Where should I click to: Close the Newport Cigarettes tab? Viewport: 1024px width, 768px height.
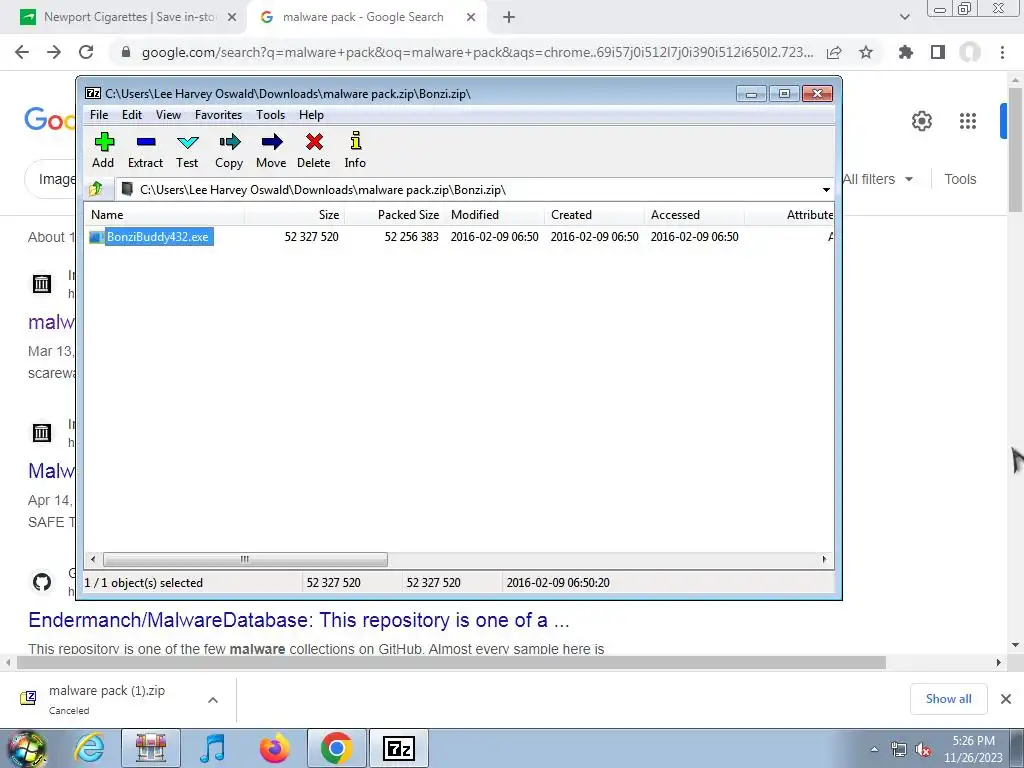[x=232, y=18]
